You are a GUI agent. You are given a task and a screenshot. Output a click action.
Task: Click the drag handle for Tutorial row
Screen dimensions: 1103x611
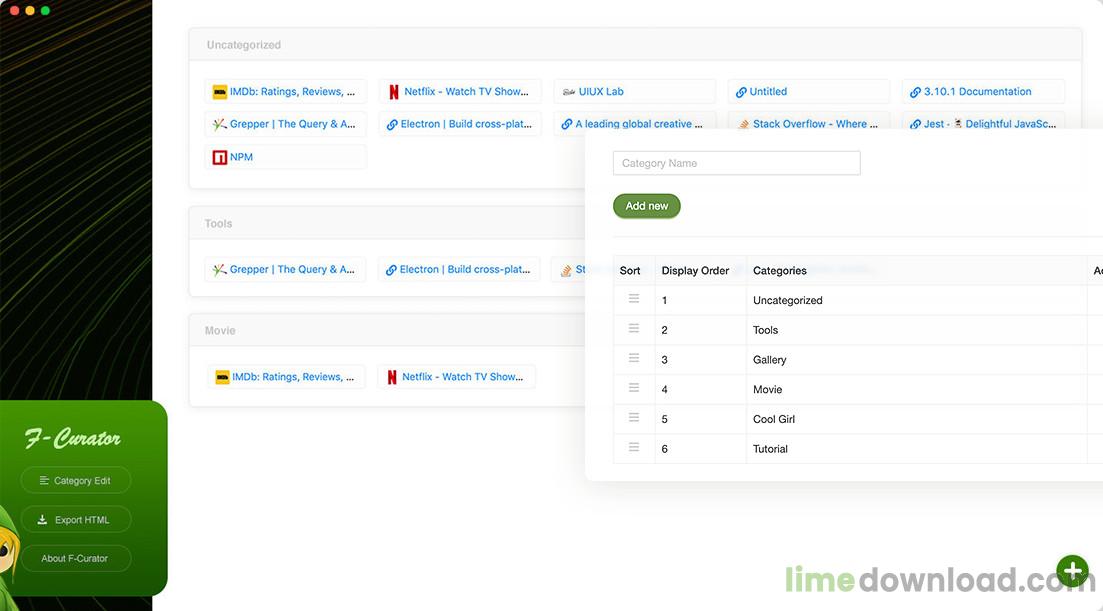(x=634, y=447)
